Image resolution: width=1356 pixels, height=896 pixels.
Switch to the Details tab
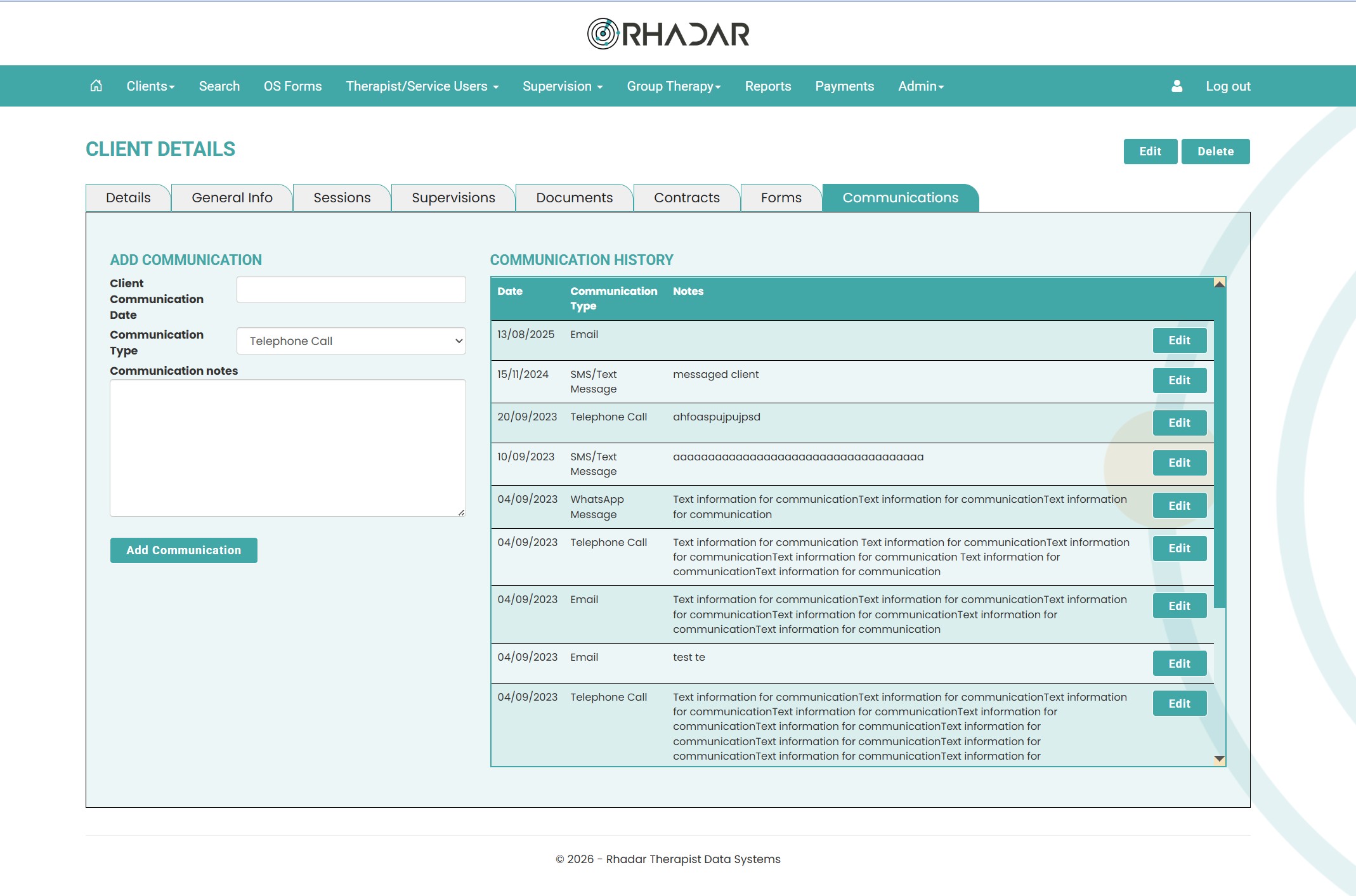click(128, 198)
